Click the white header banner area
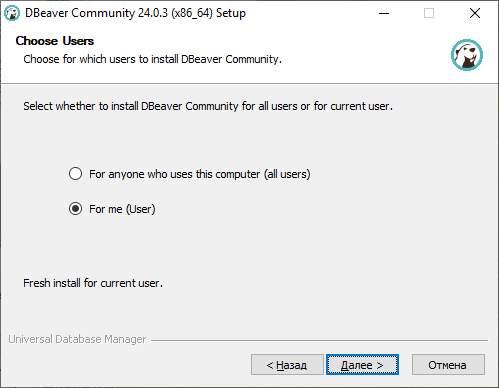This screenshot has height=388, width=499. click(x=249, y=55)
